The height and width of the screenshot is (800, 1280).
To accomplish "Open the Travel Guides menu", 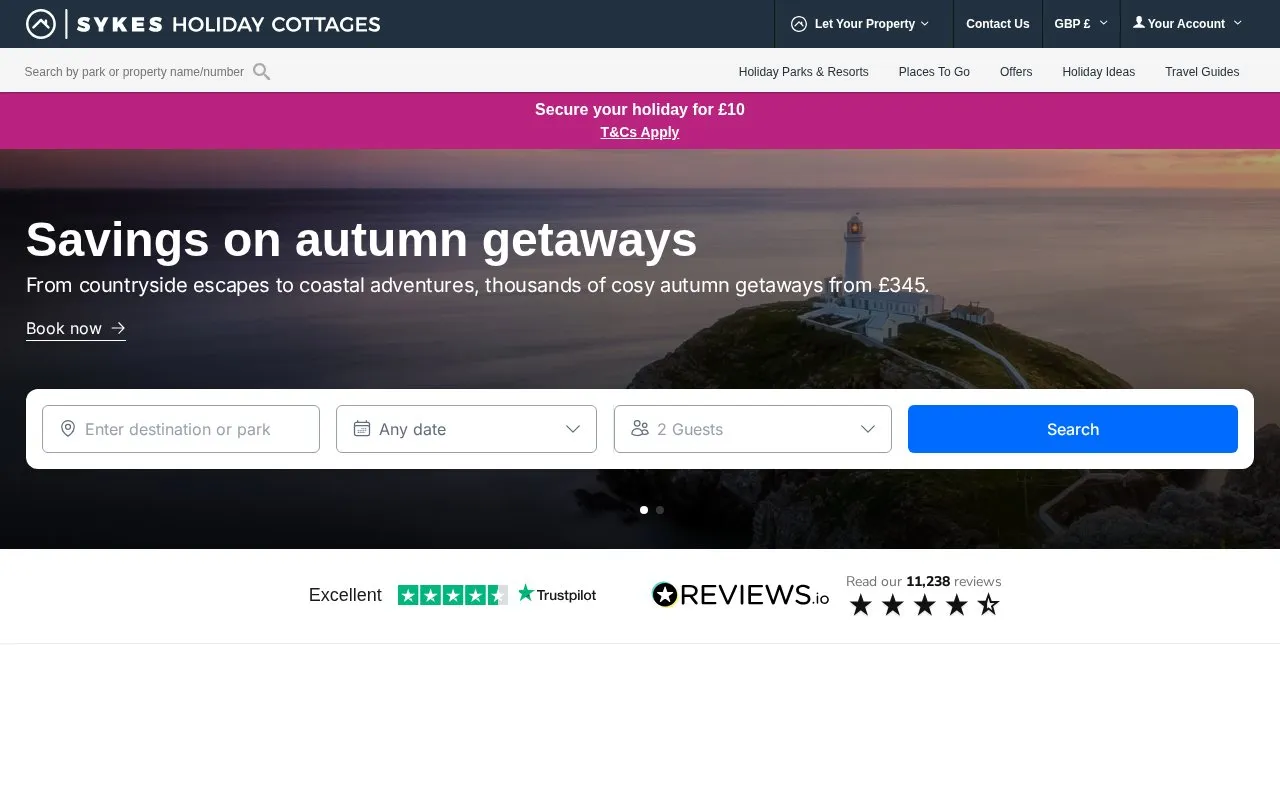I will pyautogui.click(x=1202, y=72).
